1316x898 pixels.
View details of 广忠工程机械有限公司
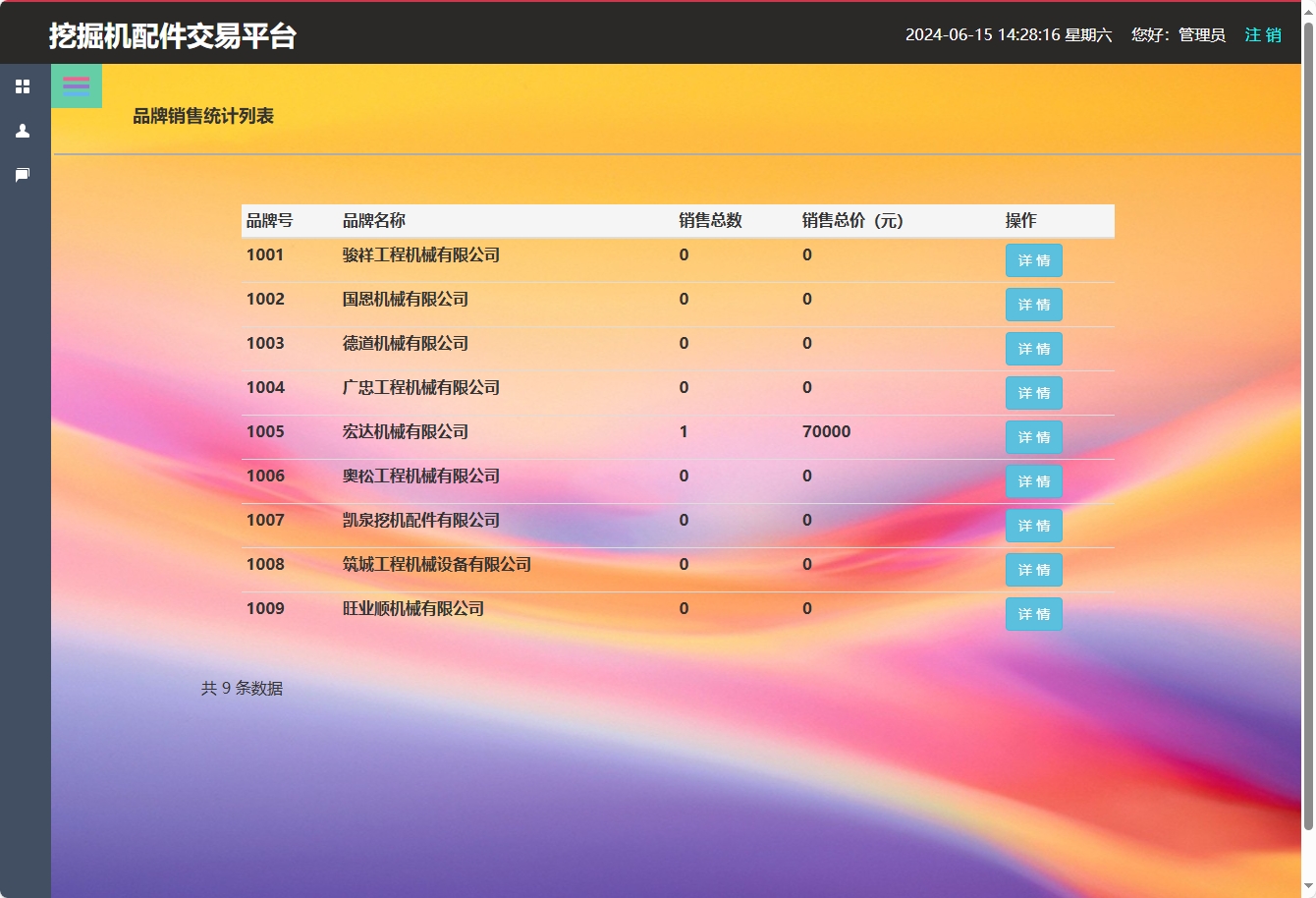1033,393
